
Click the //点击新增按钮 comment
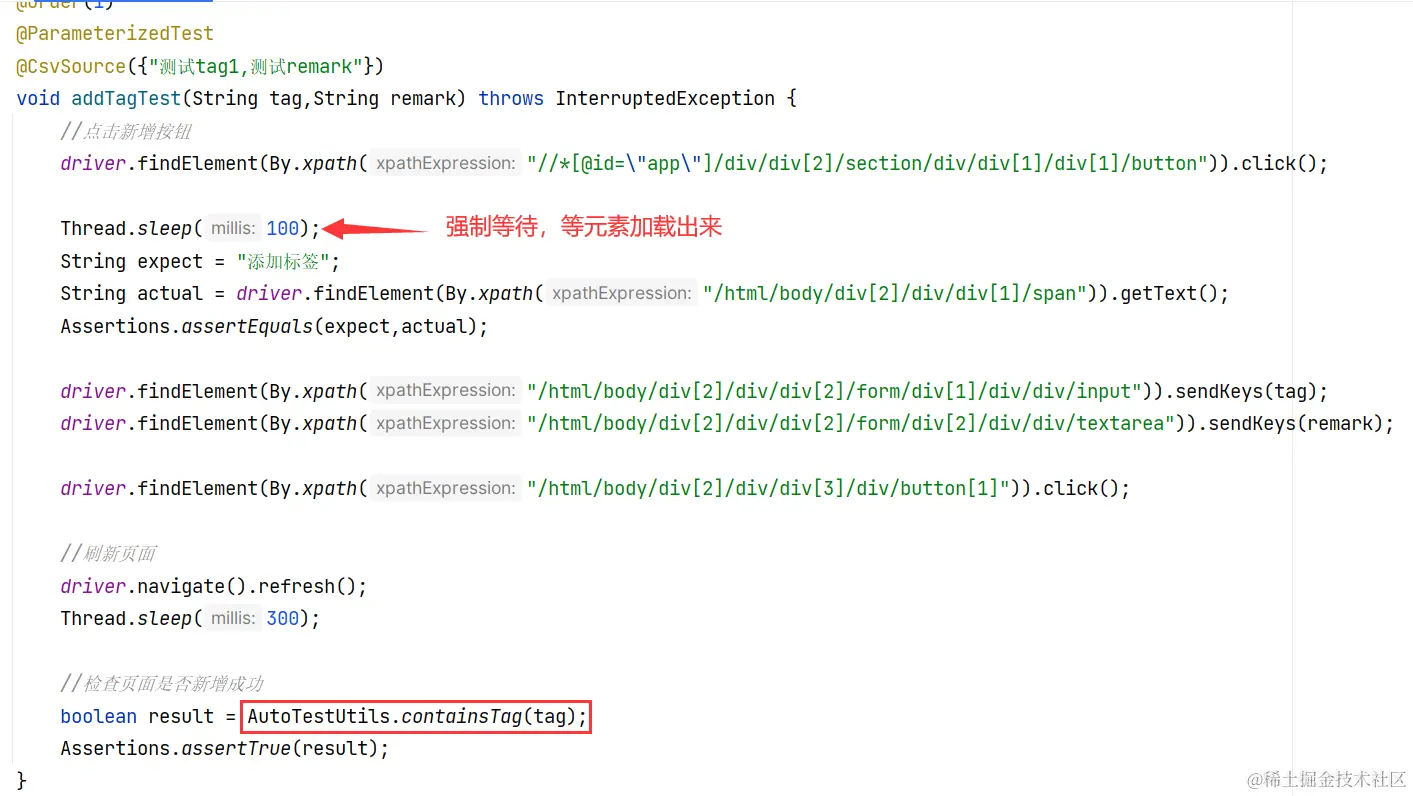(x=126, y=131)
